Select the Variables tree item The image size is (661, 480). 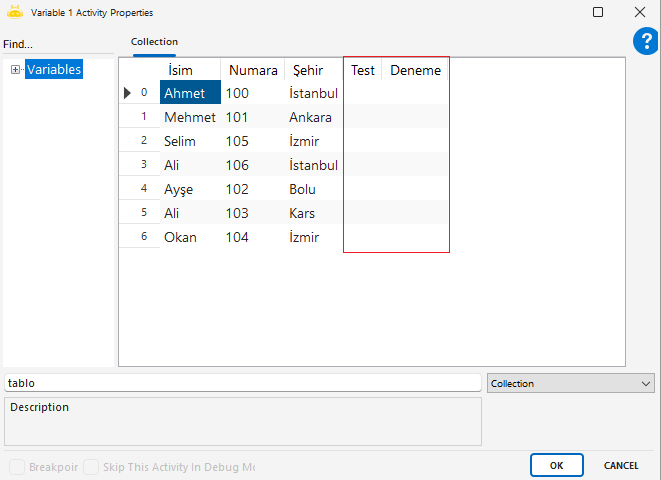tap(53, 70)
